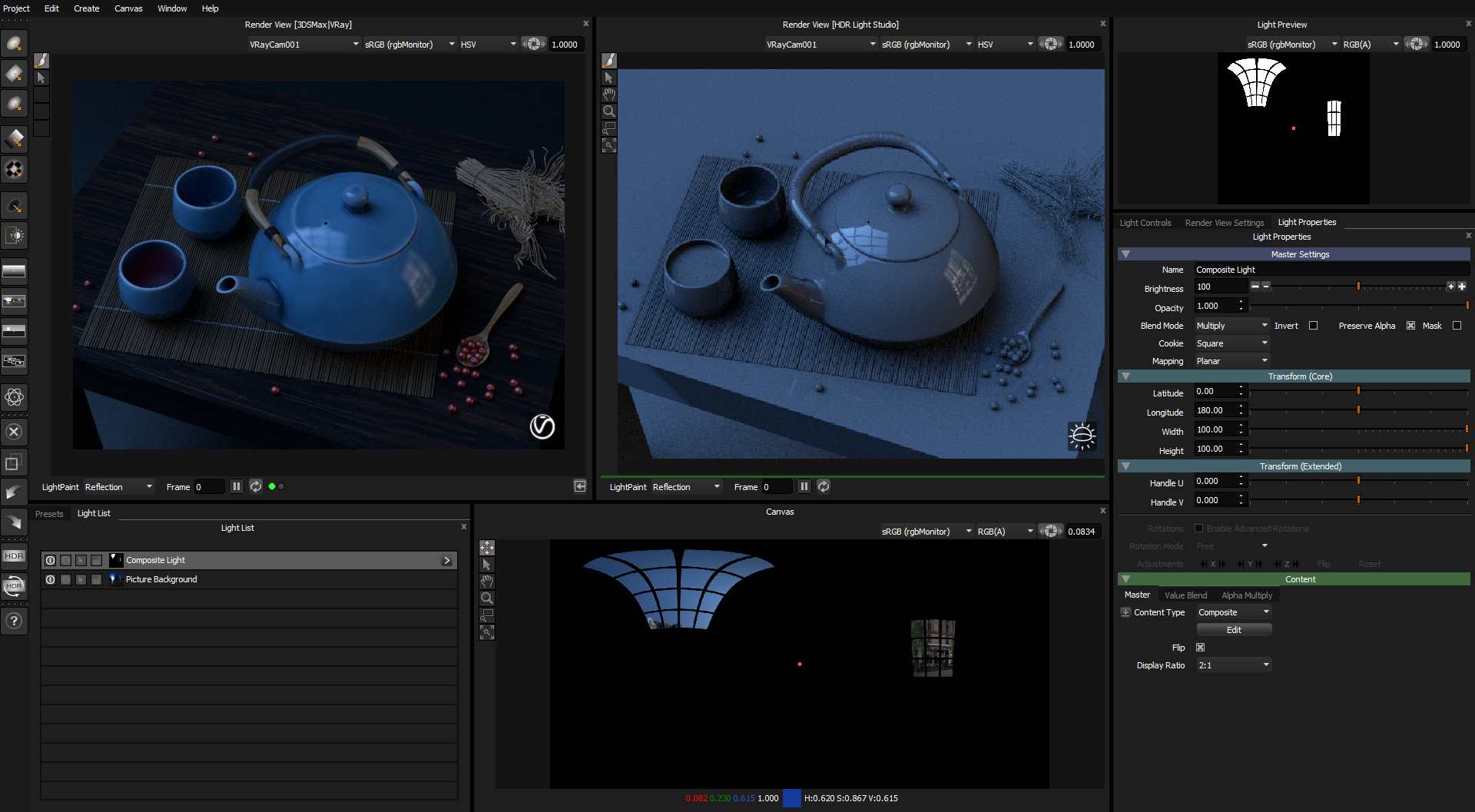Open the Value Blend content tab
The width and height of the screenshot is (1475, 812).
tap(1185, 595)
